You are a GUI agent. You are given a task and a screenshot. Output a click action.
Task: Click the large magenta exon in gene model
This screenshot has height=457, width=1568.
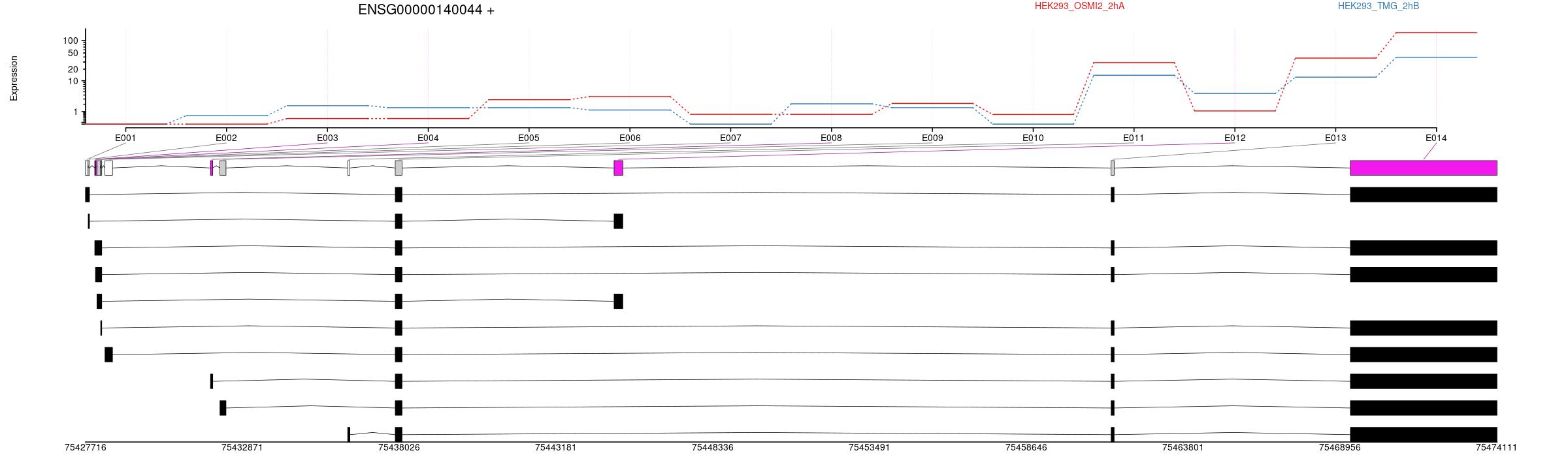1424,168
